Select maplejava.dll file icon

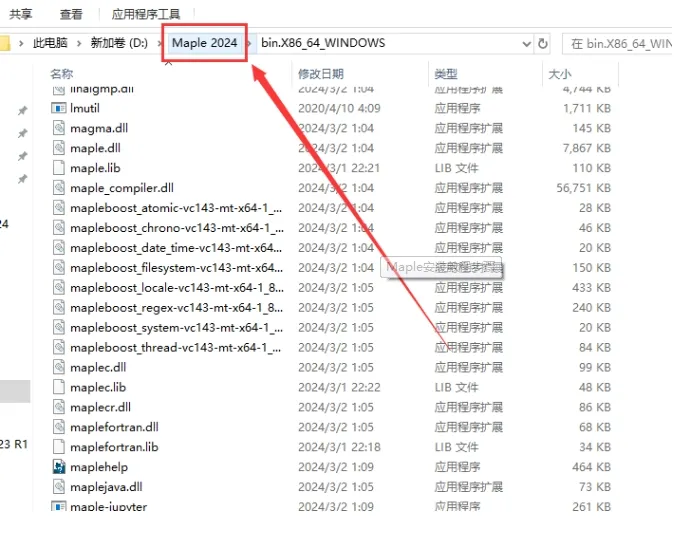tap(59, 487)
